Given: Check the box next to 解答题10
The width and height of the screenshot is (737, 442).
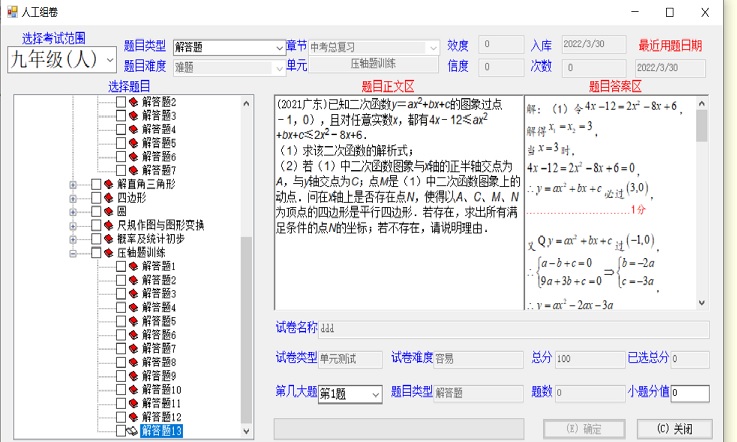Looking at the screenshot, I should click(x=121, y=389).
